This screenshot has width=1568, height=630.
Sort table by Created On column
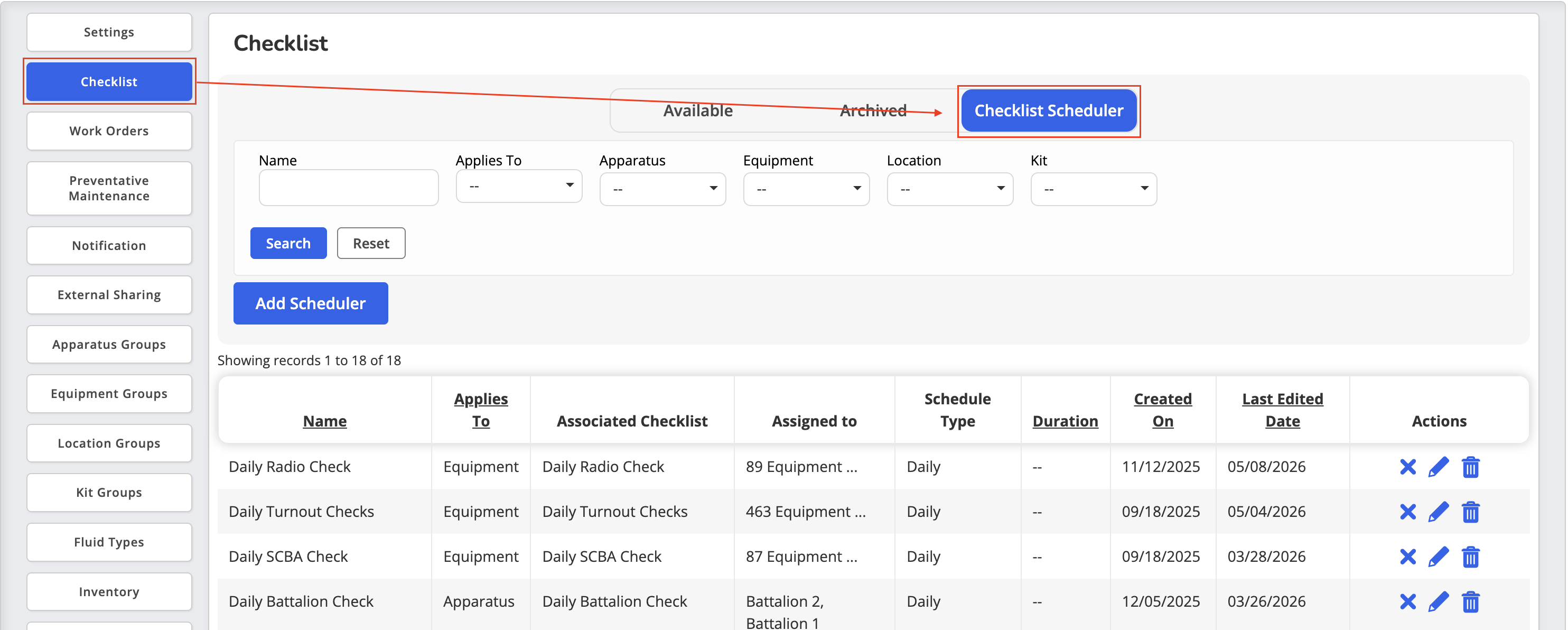pos(1162,410)
